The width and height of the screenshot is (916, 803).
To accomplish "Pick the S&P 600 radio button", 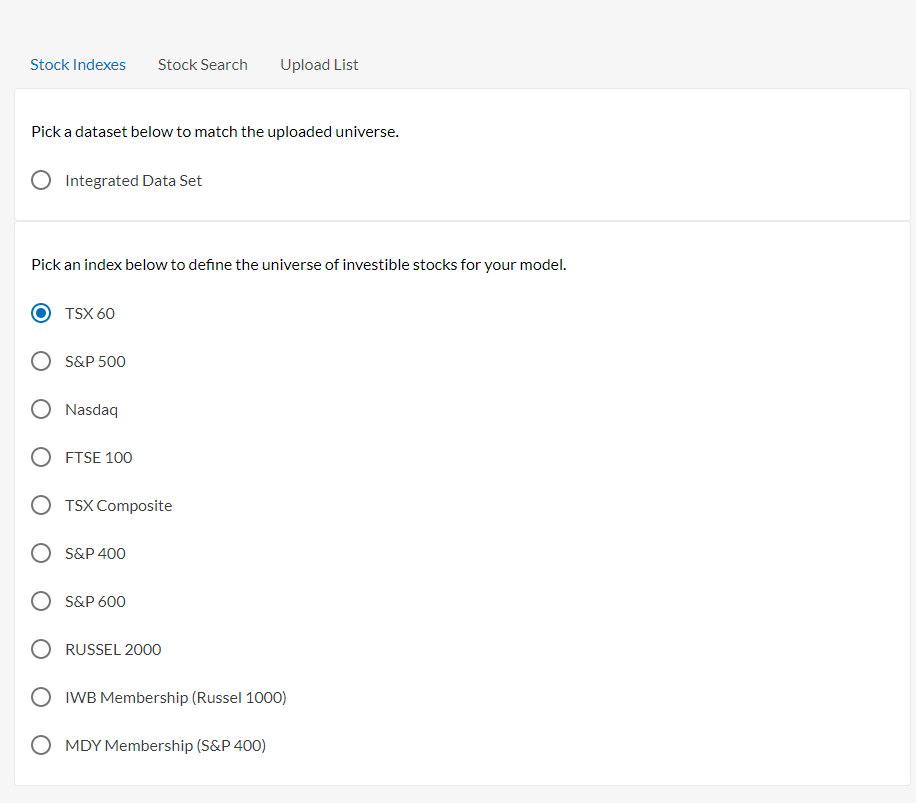I will pos(41,601).
